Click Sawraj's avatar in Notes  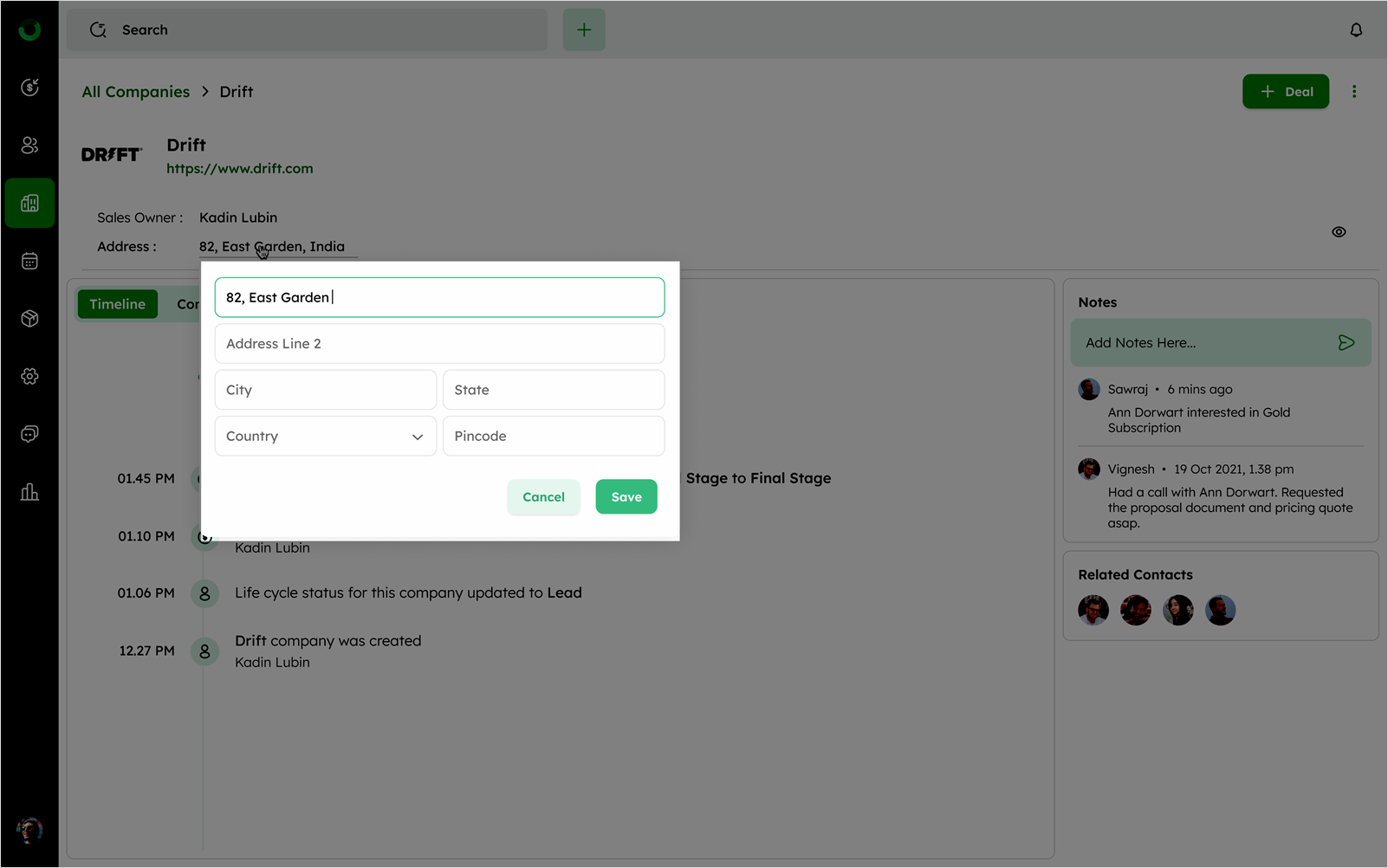1089,389
